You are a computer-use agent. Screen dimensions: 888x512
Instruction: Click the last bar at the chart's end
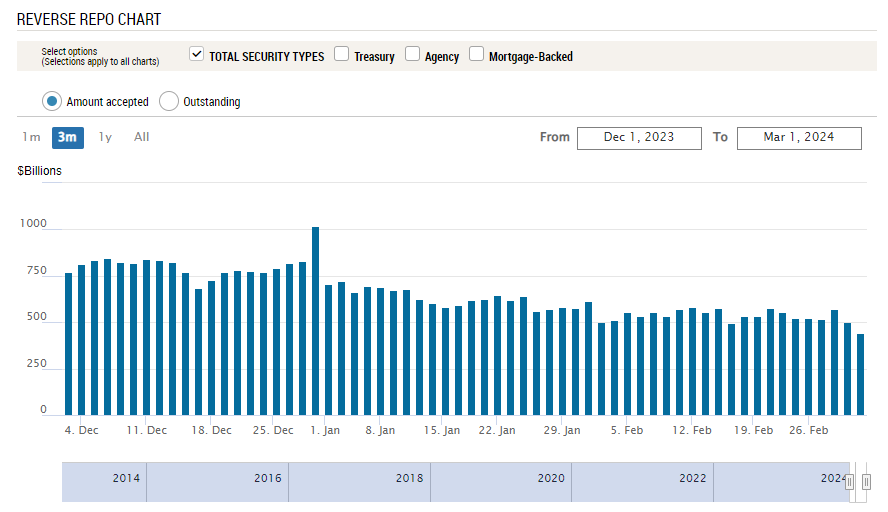(860, 374)
